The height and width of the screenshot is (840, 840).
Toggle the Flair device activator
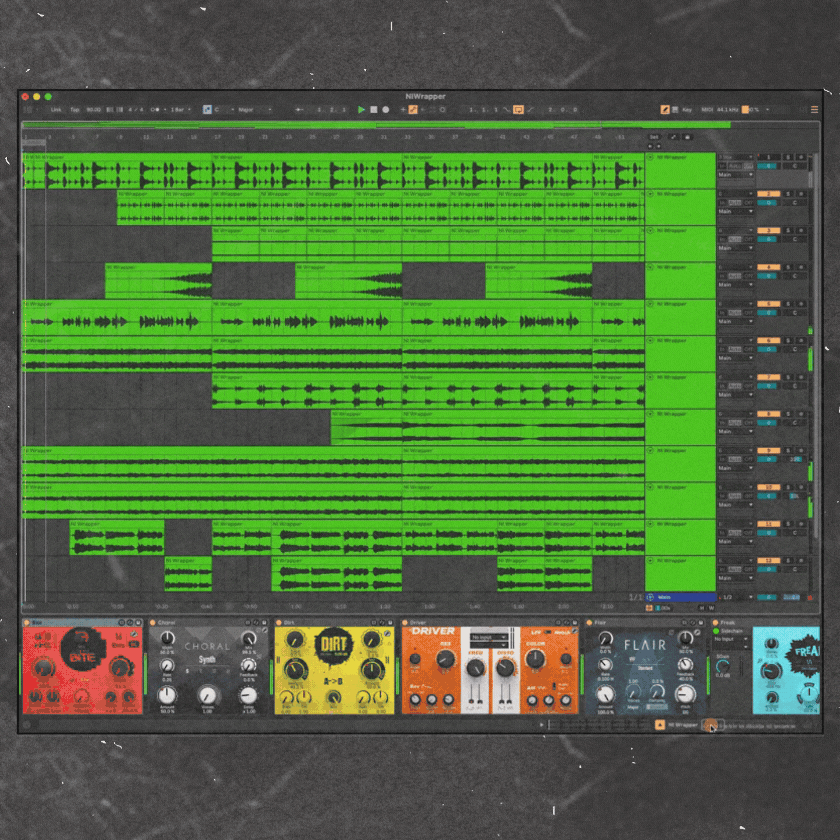tap(589, 622)
